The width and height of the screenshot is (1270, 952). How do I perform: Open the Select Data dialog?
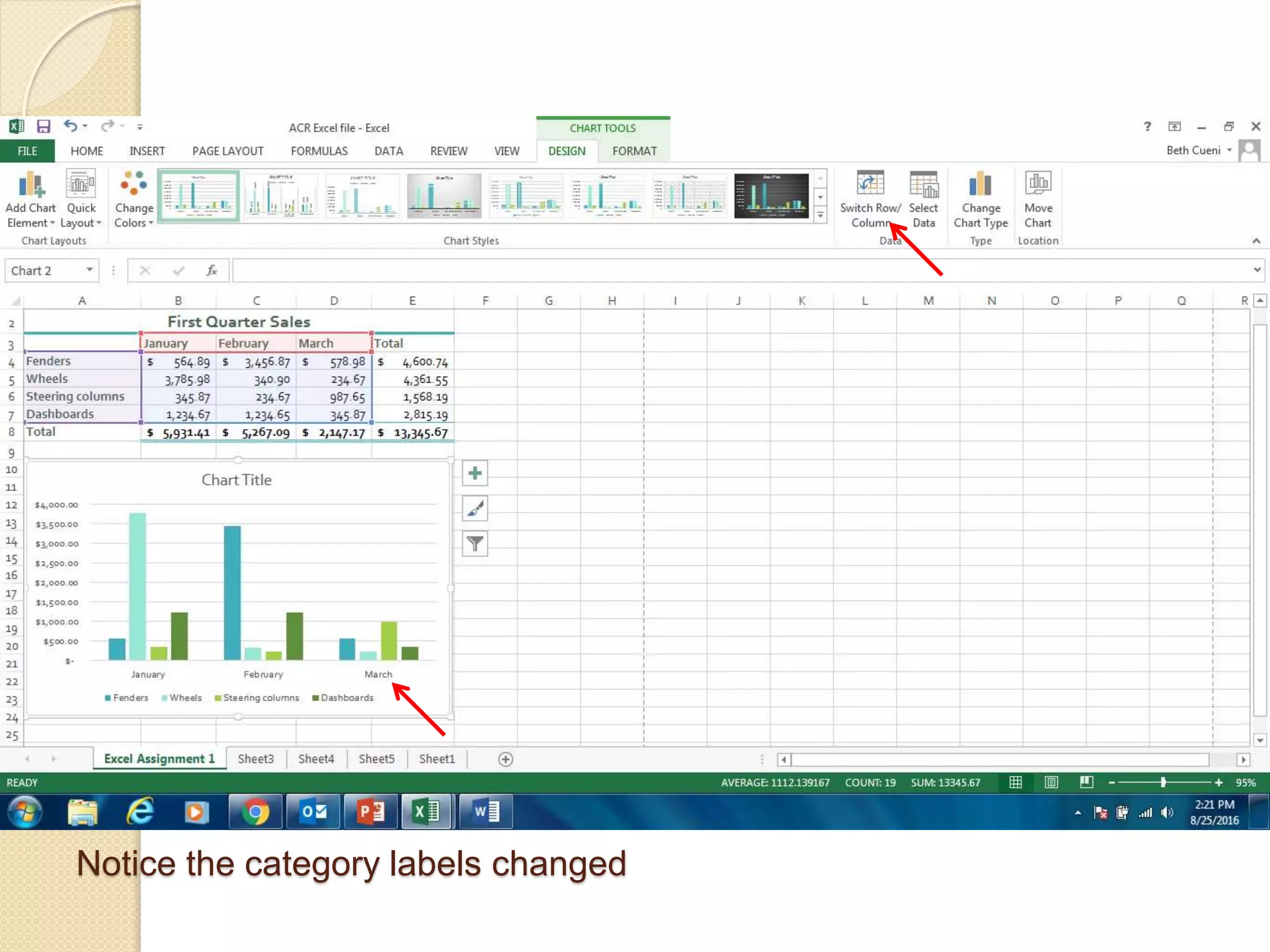pyautogui.click(x=923, y=184)
